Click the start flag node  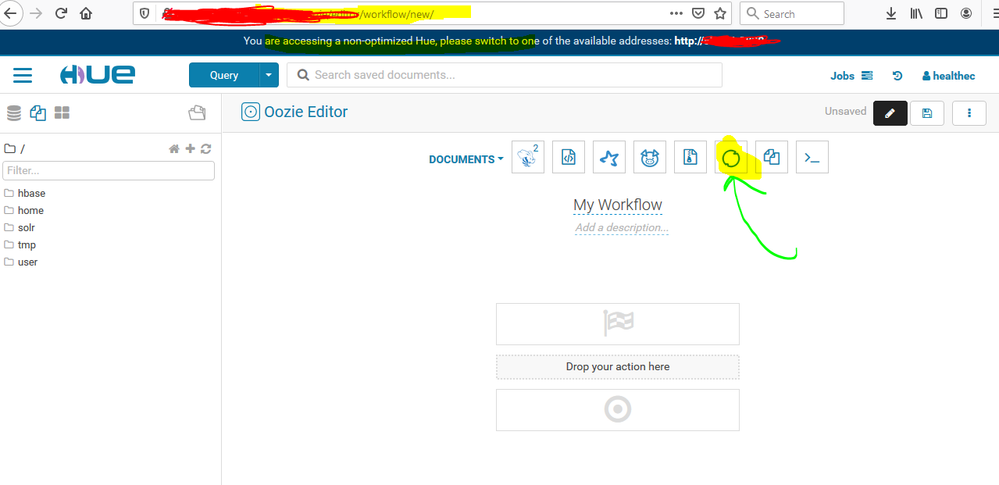pos(617,324)
